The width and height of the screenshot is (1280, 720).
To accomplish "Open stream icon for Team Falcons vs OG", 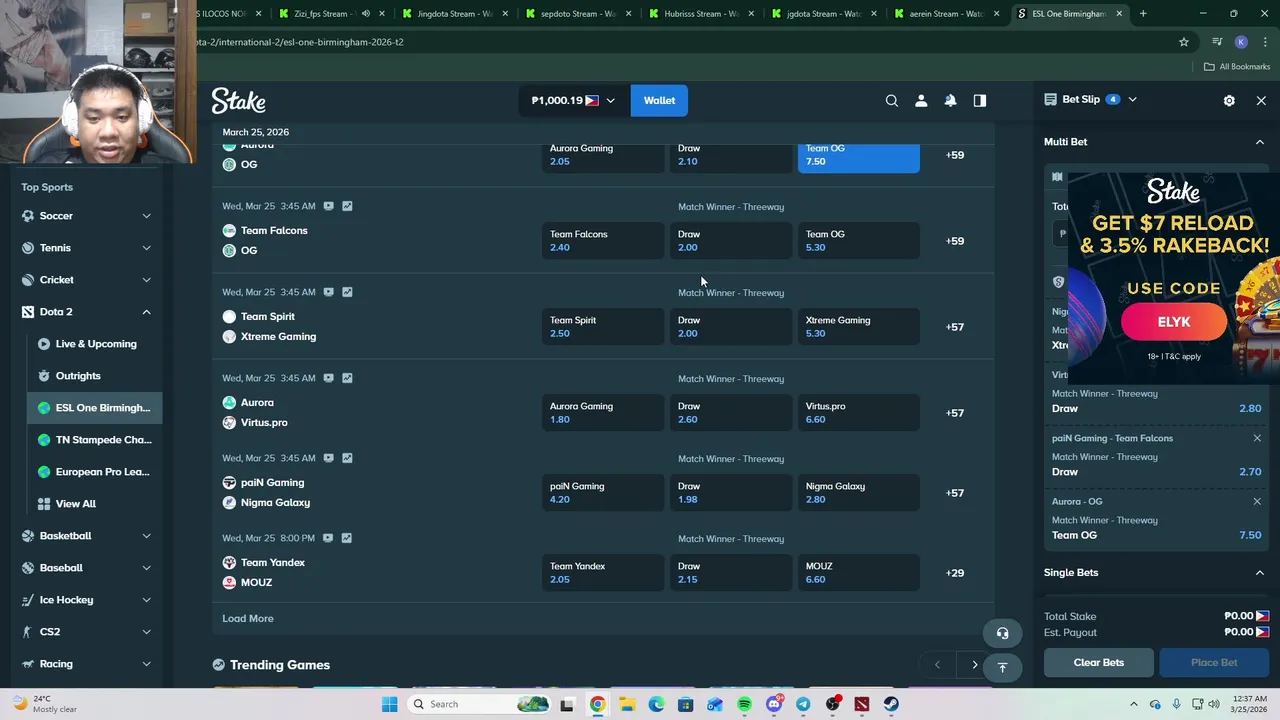I will 328,206.
